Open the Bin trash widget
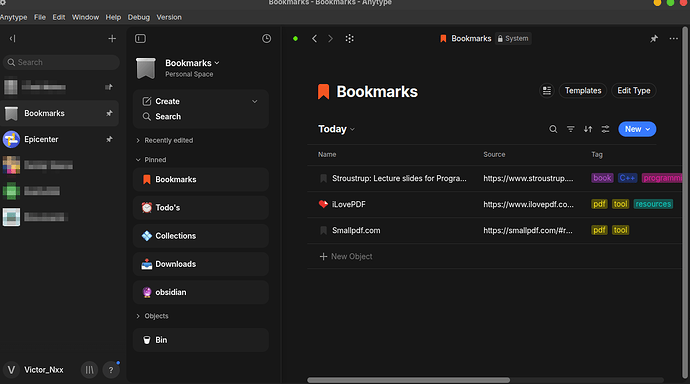This screenshot has width=690, height=384. pyautogui.click(x=201, y=340)
